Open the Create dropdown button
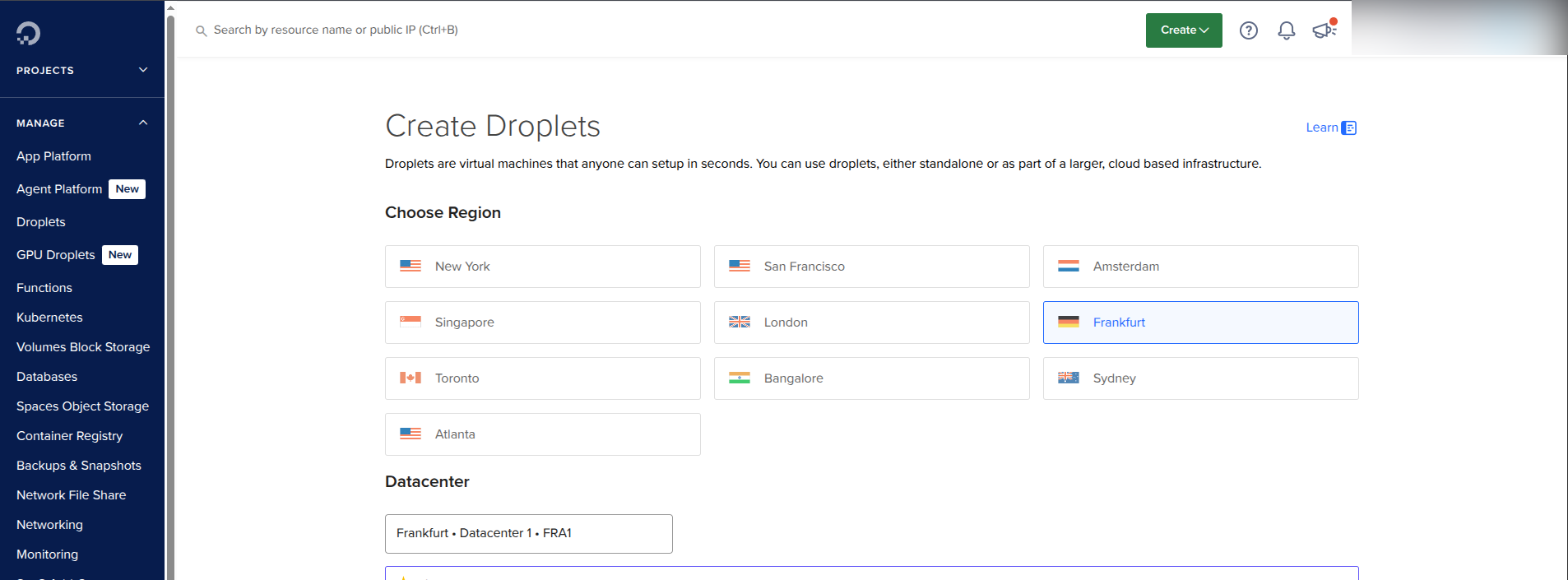Viewport: 1568px width, 580px height. [1184, 30]
